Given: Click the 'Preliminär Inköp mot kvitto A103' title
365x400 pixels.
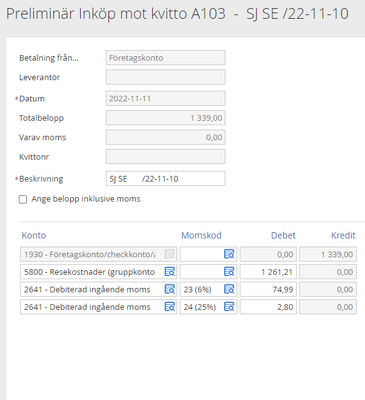Looking at the screenshot, I should (116, 14).
